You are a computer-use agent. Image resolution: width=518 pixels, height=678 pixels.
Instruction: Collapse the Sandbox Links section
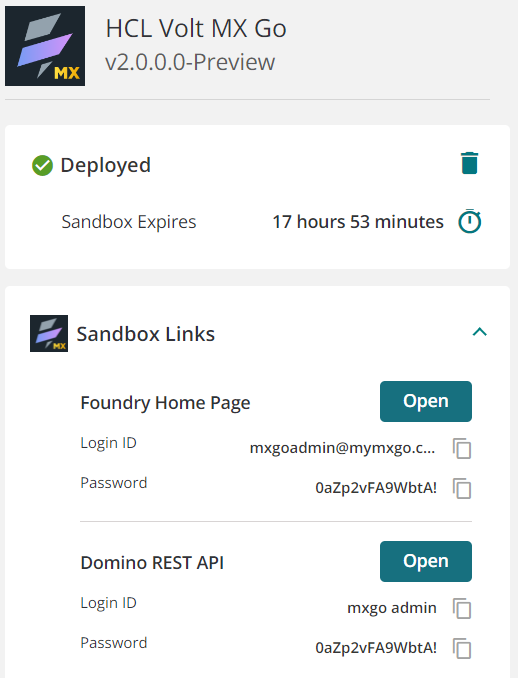coord(480,332)
